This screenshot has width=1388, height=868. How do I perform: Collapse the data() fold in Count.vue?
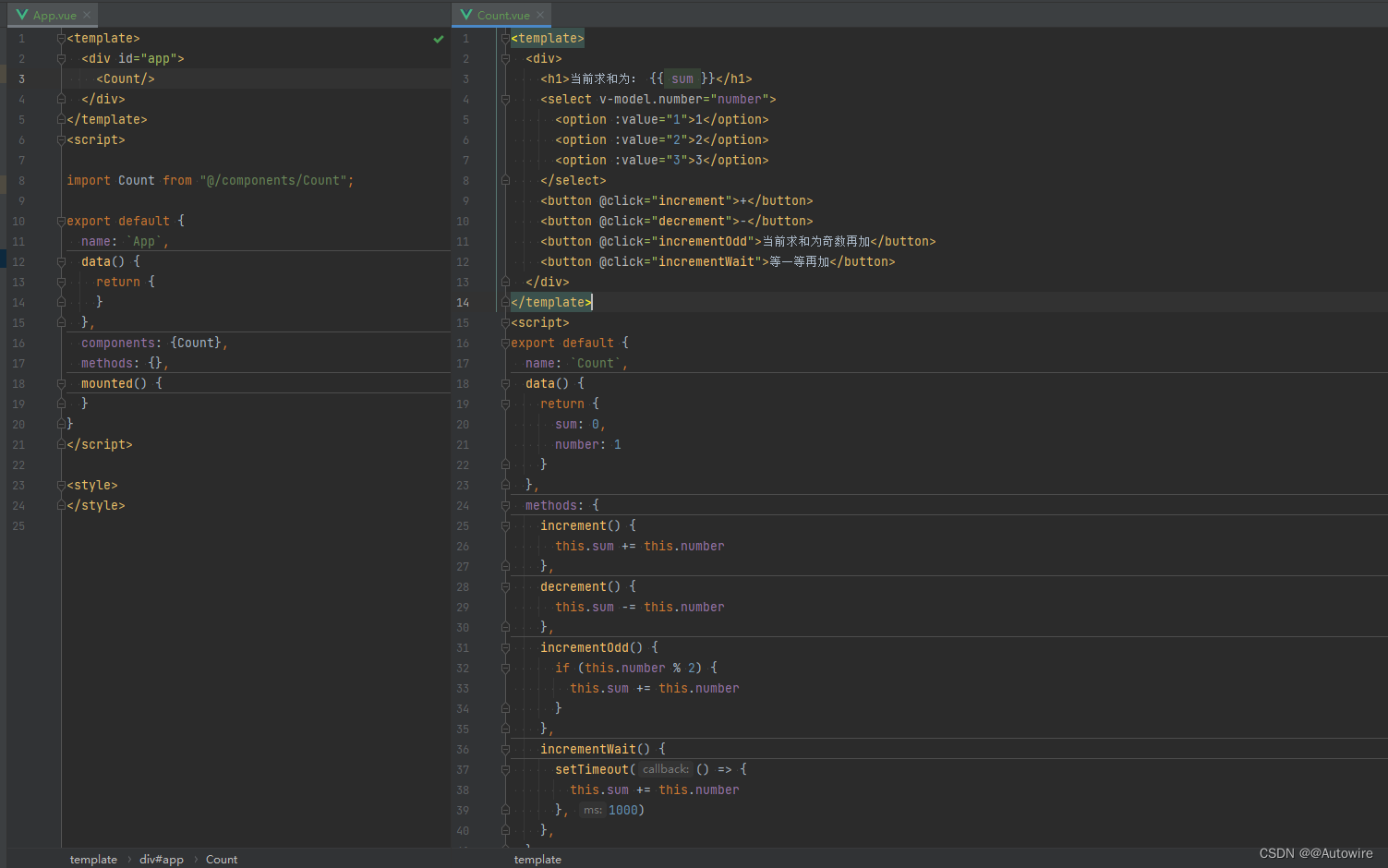click(505, 383)
